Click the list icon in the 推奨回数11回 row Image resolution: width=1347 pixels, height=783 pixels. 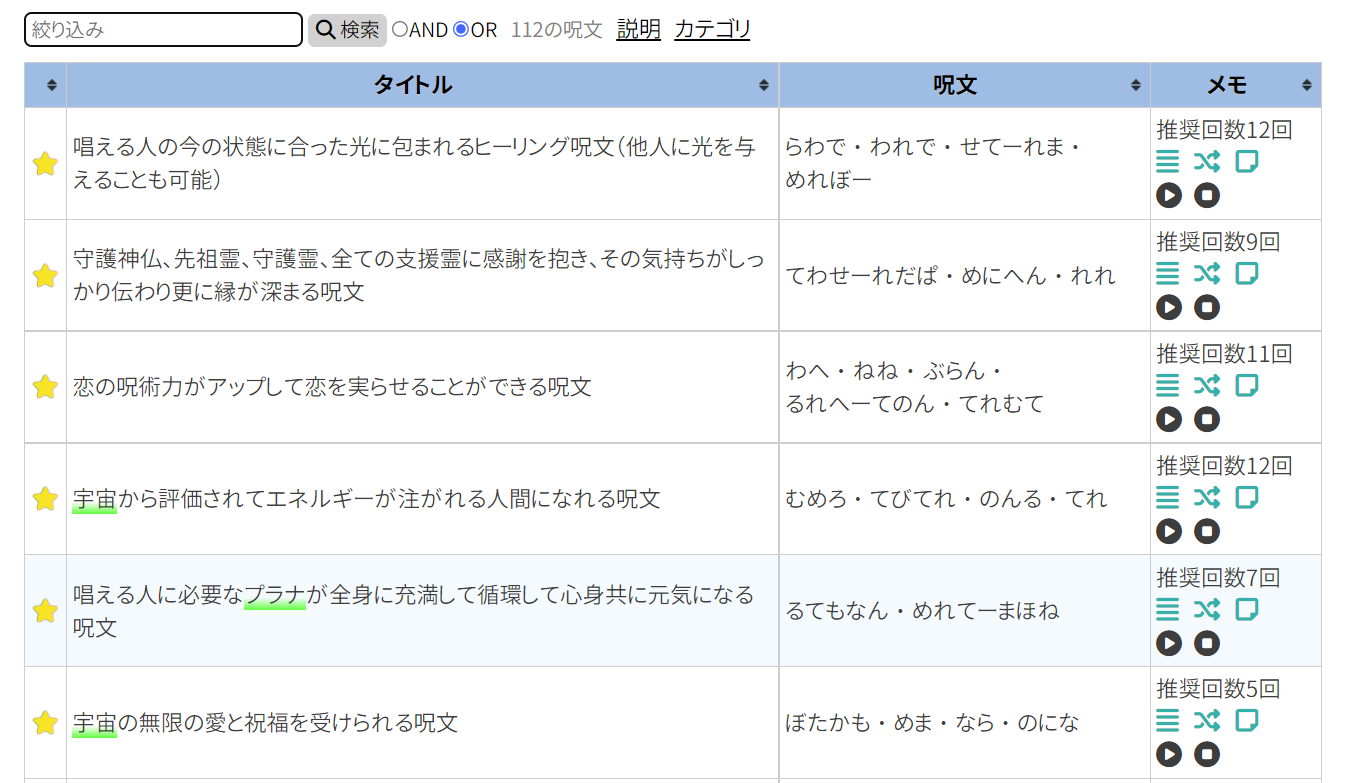tap(1168, 386)
